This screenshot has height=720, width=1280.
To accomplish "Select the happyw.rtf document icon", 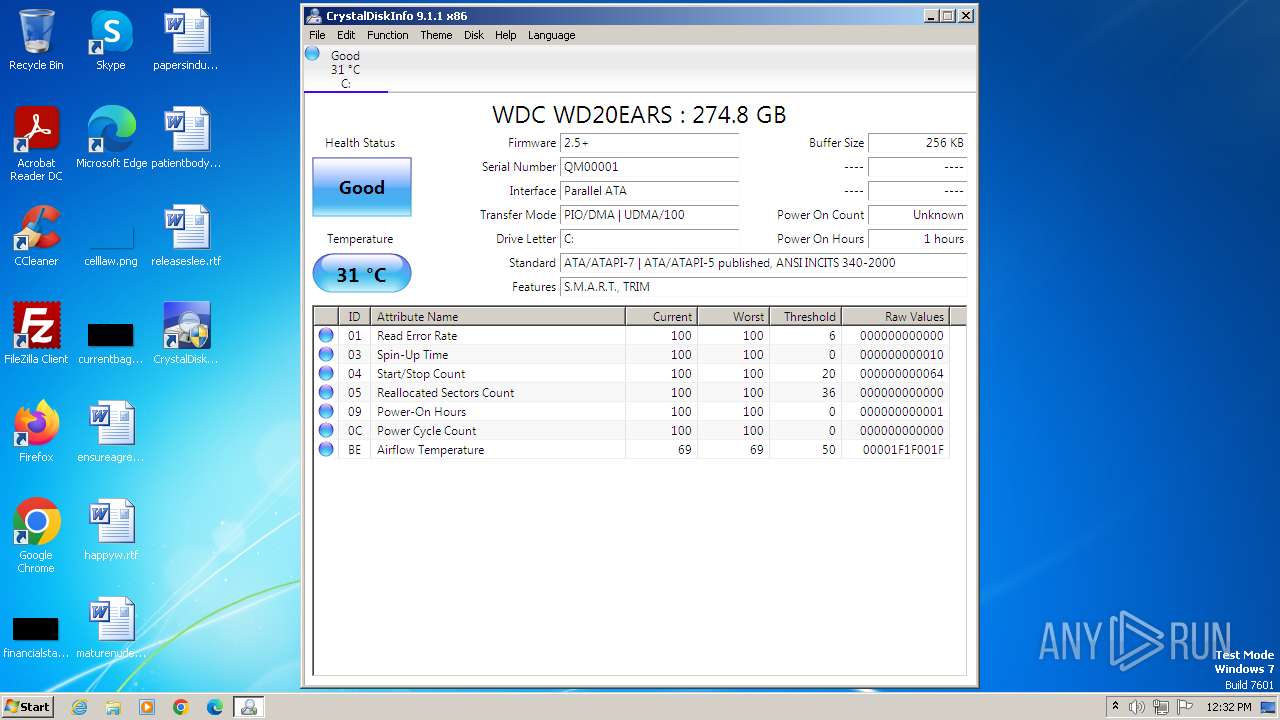I will [111, 530].
